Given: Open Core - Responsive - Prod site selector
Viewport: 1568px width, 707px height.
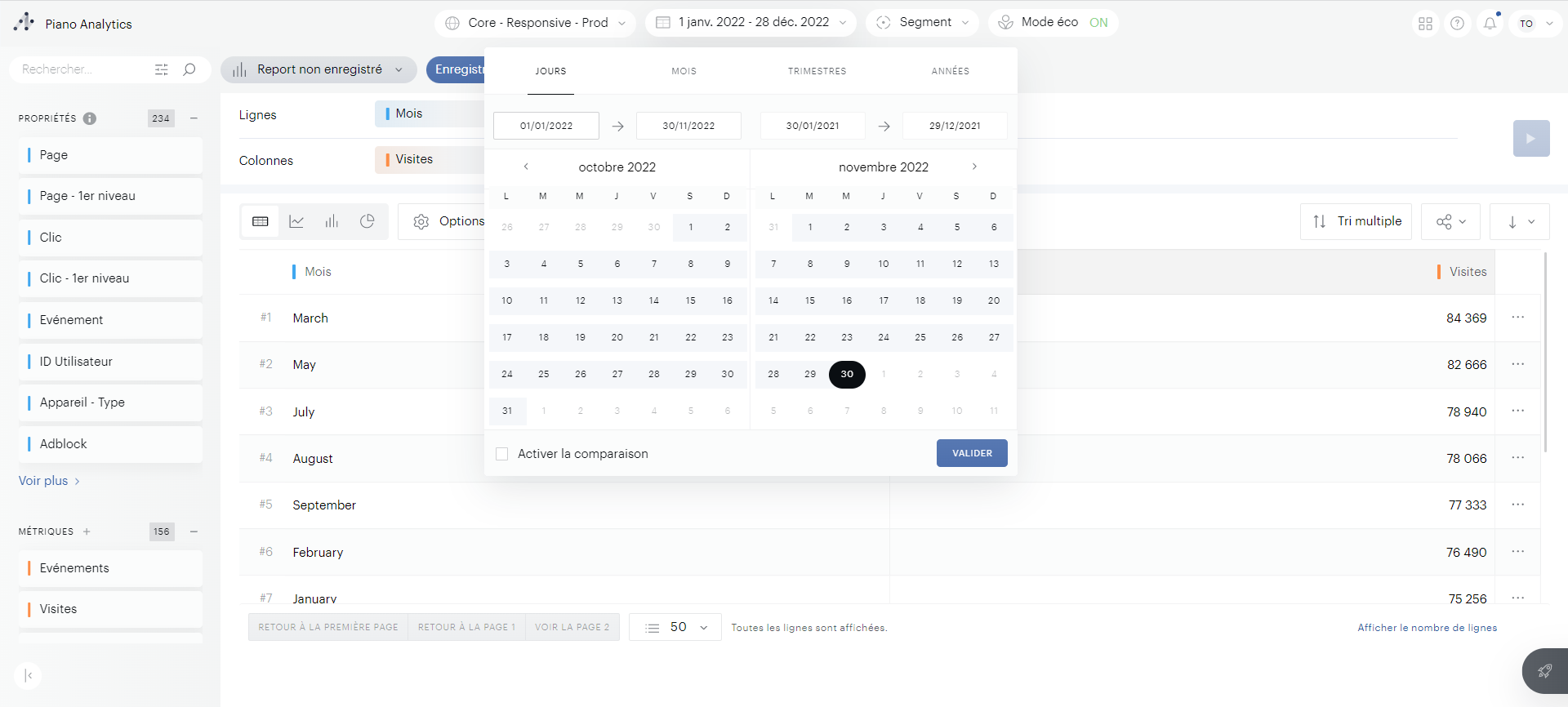Looking at the screenshot, I should (x=538, y=23).
